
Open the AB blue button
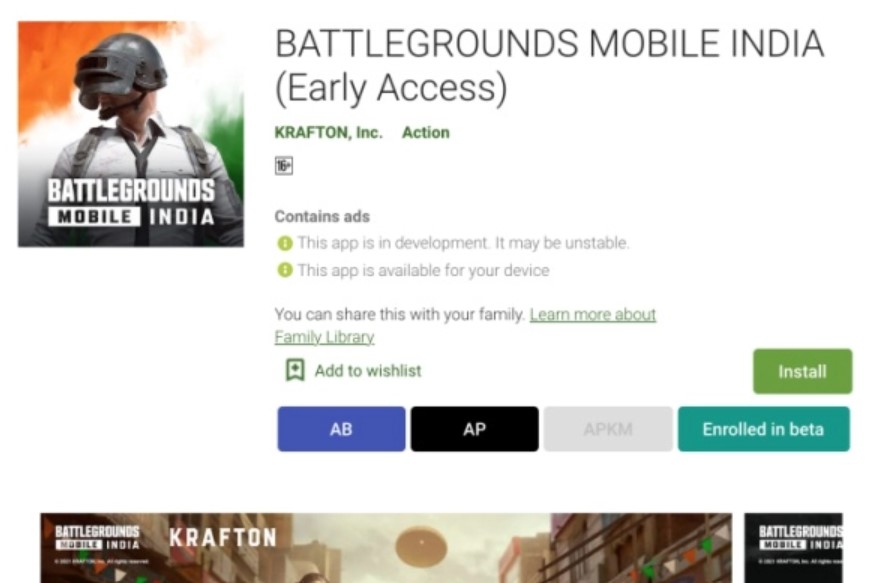click(341, 429)
